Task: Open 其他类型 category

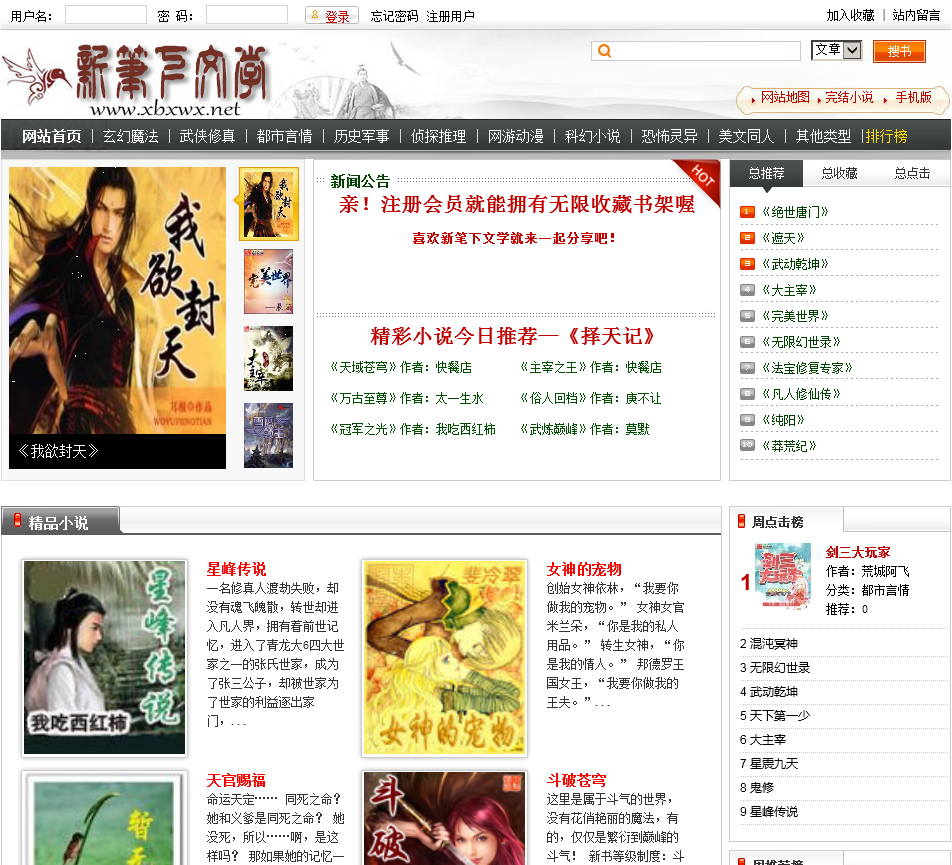Action: coord(823,136)
